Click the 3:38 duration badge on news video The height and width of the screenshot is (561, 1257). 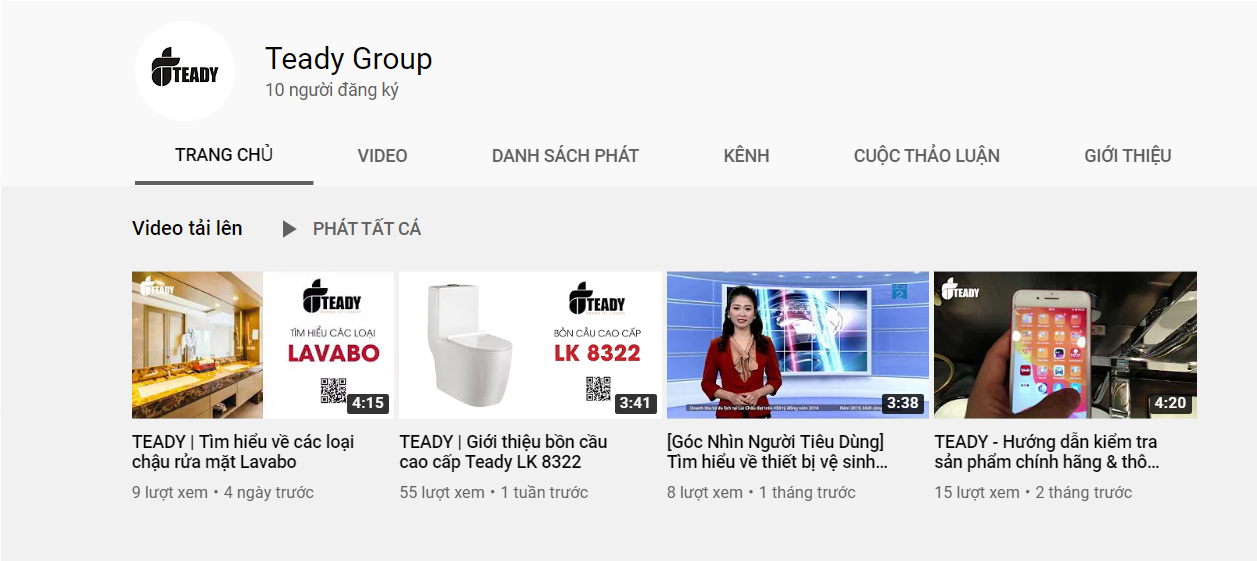coord(902,403)
